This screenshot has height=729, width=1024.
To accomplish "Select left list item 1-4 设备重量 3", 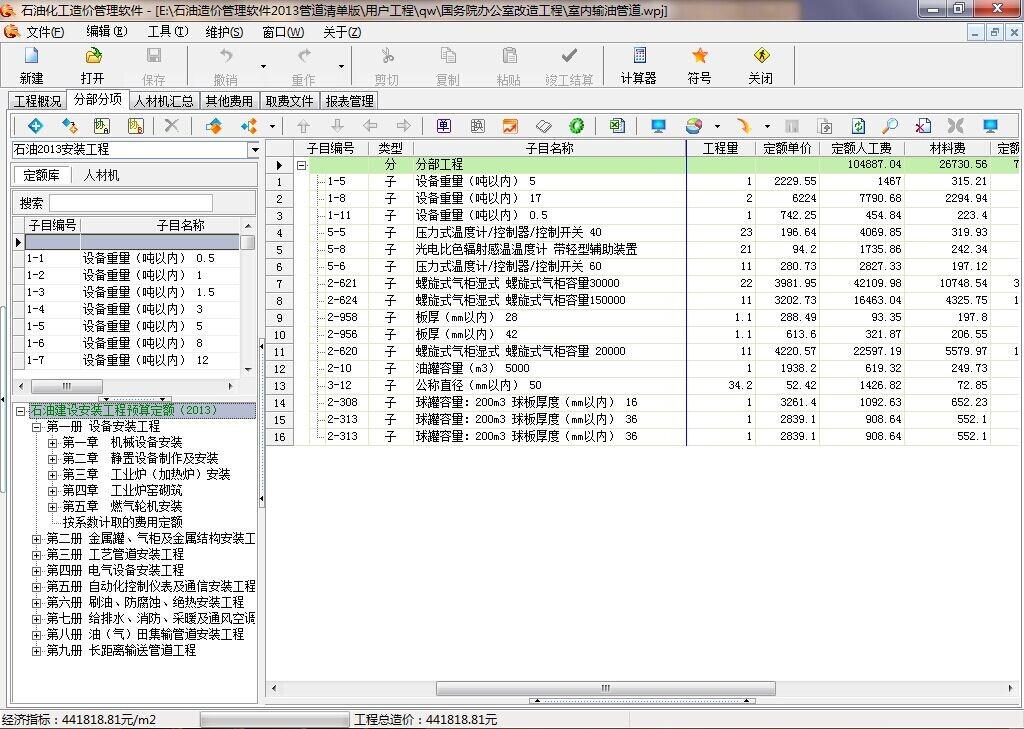I will tap(128, 310).
